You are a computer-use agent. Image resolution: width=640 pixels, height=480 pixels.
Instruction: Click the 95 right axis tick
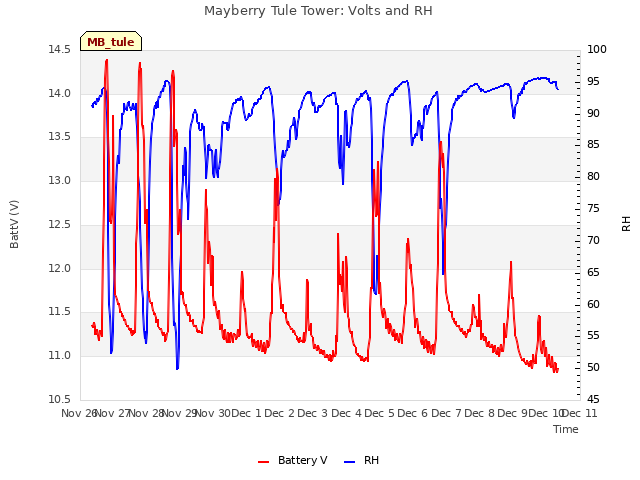[593, 82]
